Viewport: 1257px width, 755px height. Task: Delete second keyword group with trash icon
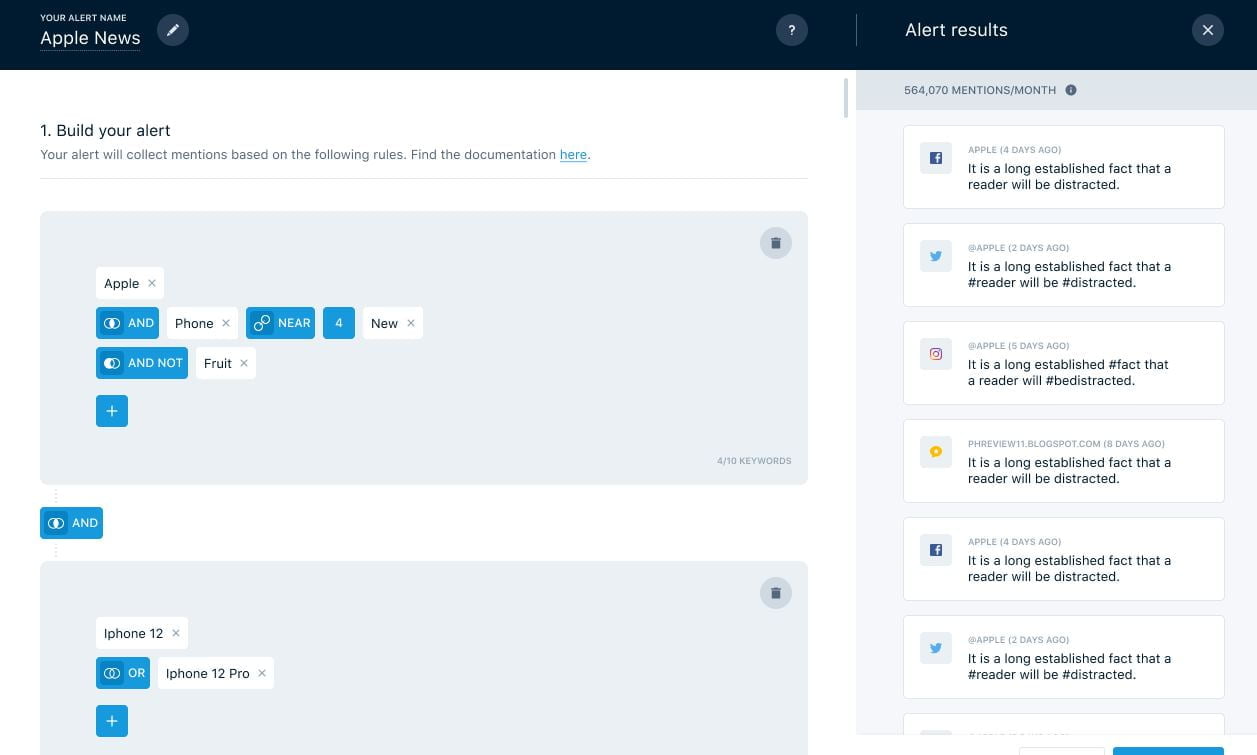[776, 593]
